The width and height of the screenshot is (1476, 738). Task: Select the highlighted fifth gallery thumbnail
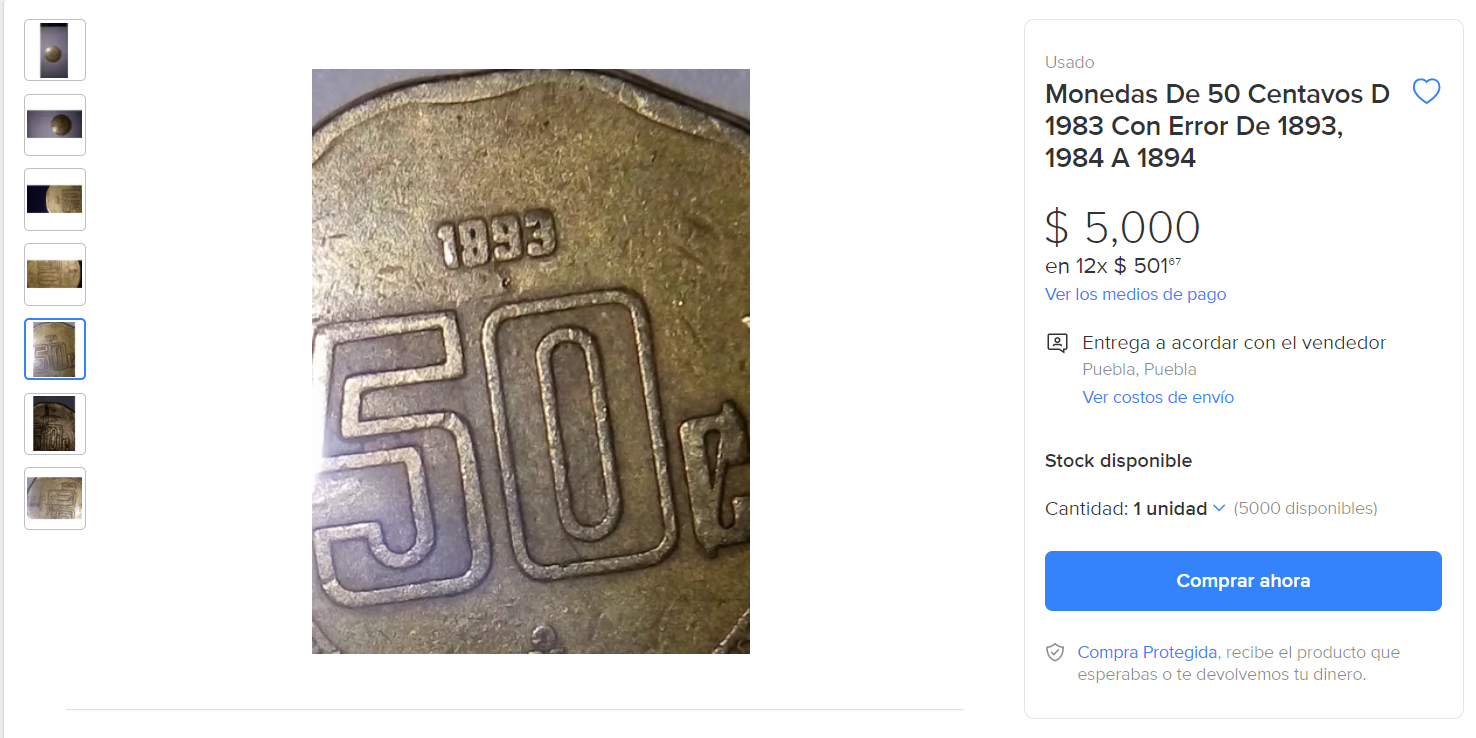[55, 349]
